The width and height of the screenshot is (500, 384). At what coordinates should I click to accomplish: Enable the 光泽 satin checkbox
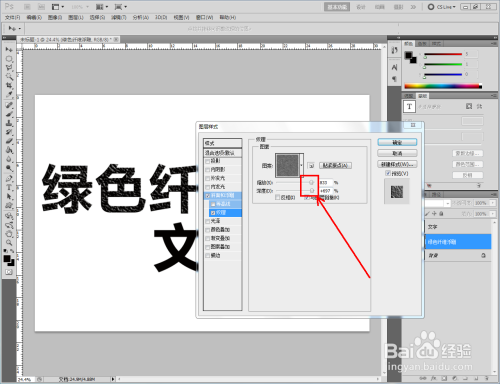[x=208, y=221]
